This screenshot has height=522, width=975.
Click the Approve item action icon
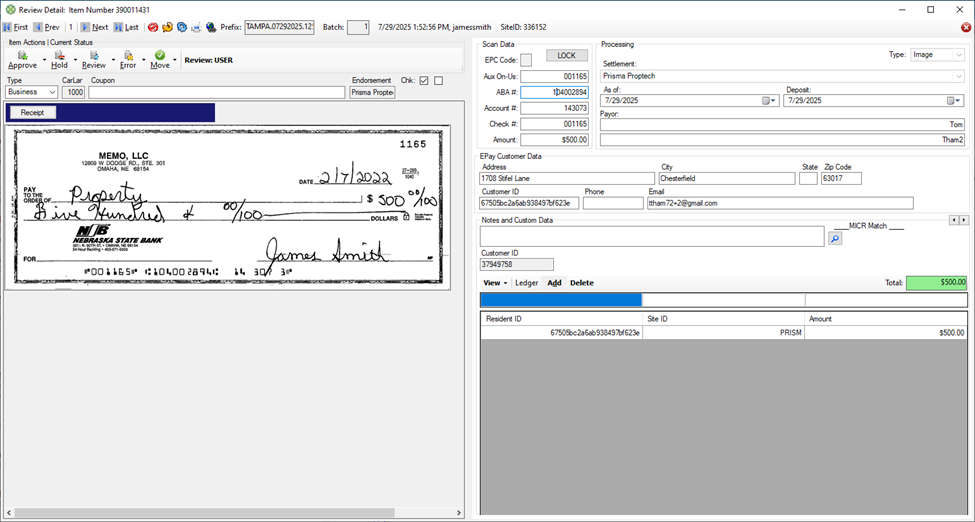[x=23, y=57]
